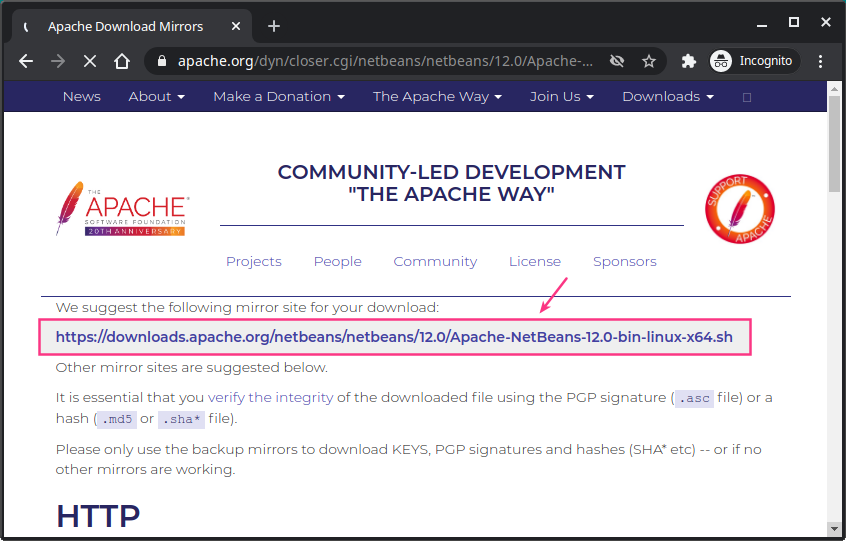Click the Community-Led Development heading
The height and width of the screenshot is (541, 846).
[452, 183]
